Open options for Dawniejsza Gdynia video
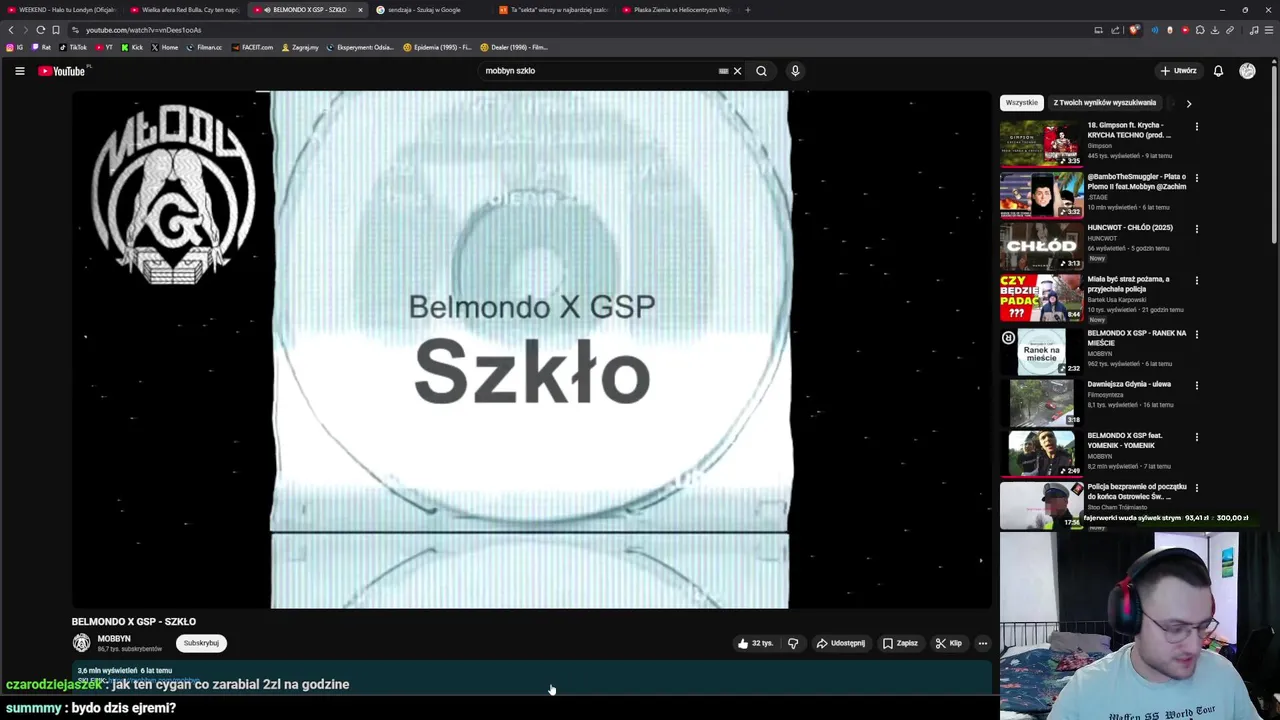This screenshot has width=1280, height=720. coord(1196,385)
